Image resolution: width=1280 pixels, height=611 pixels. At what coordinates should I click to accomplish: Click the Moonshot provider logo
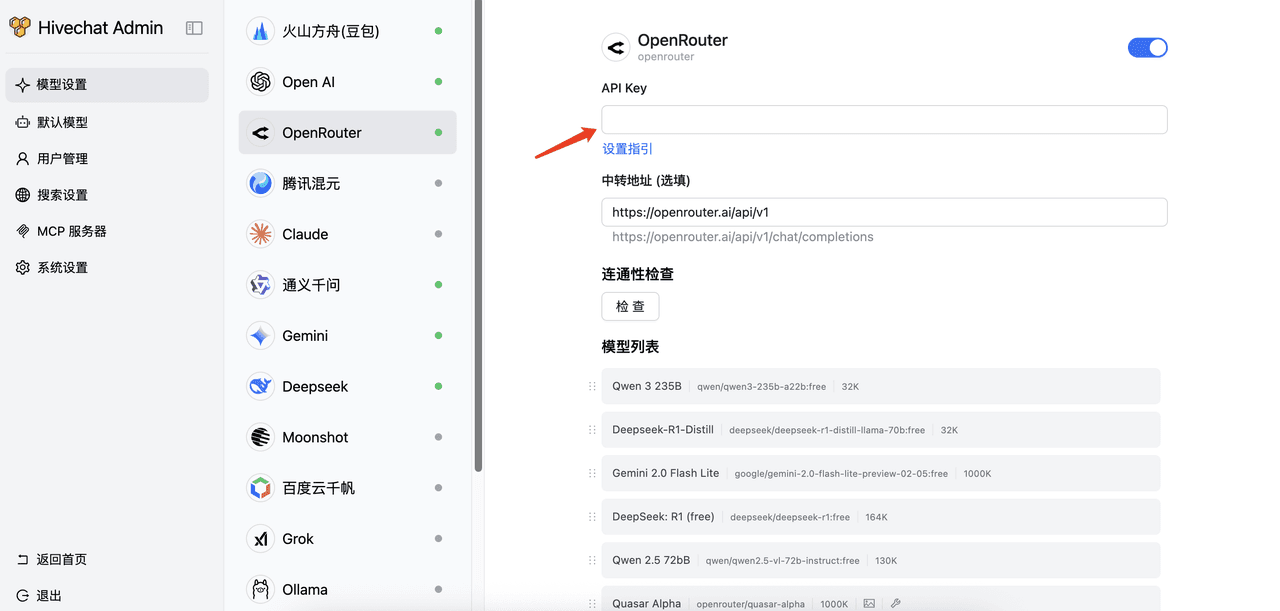click(x=260, y=437)
